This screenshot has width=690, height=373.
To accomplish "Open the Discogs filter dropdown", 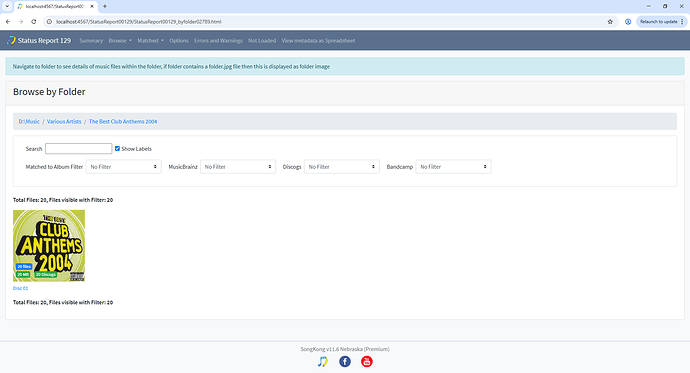I will point(342,167).
